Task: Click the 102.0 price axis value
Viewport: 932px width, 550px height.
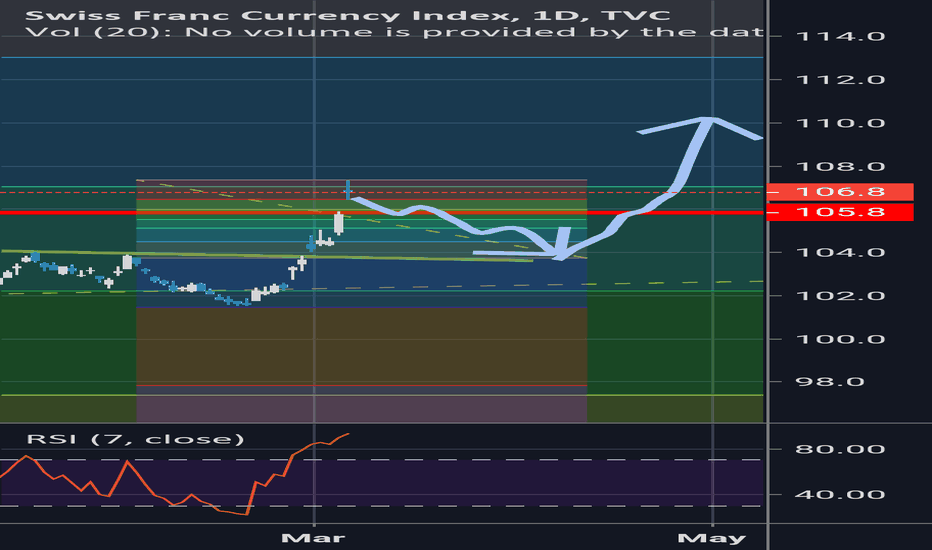Action: pos(840,296)
